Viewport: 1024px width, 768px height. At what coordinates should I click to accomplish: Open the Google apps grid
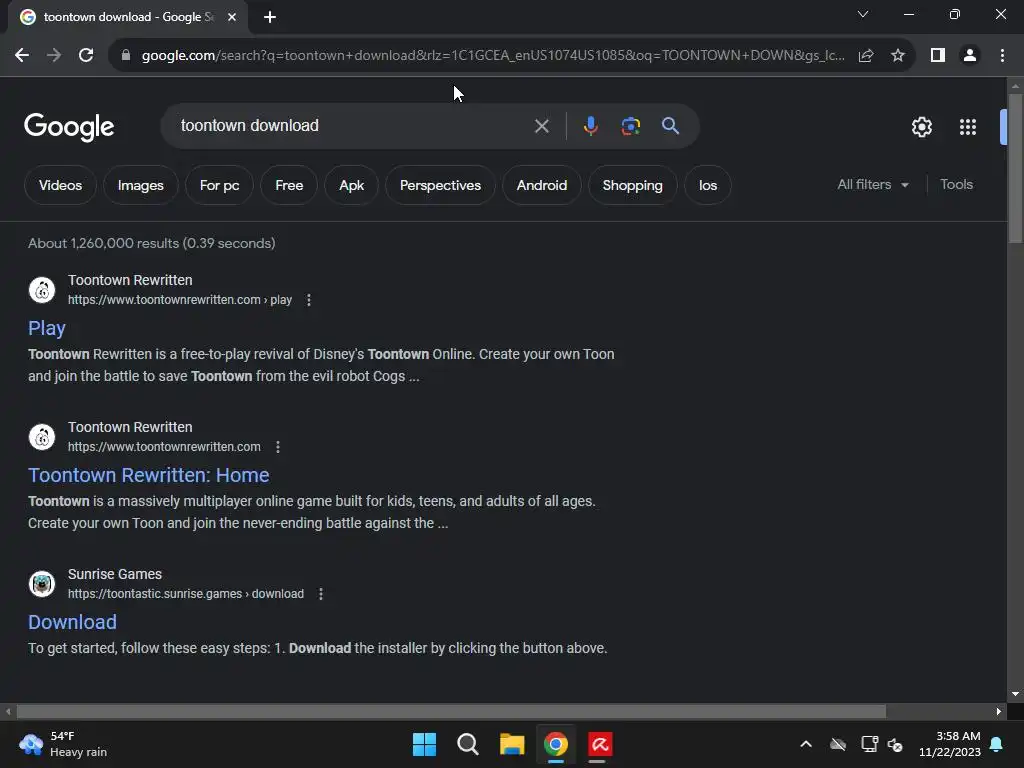point(968,127)
